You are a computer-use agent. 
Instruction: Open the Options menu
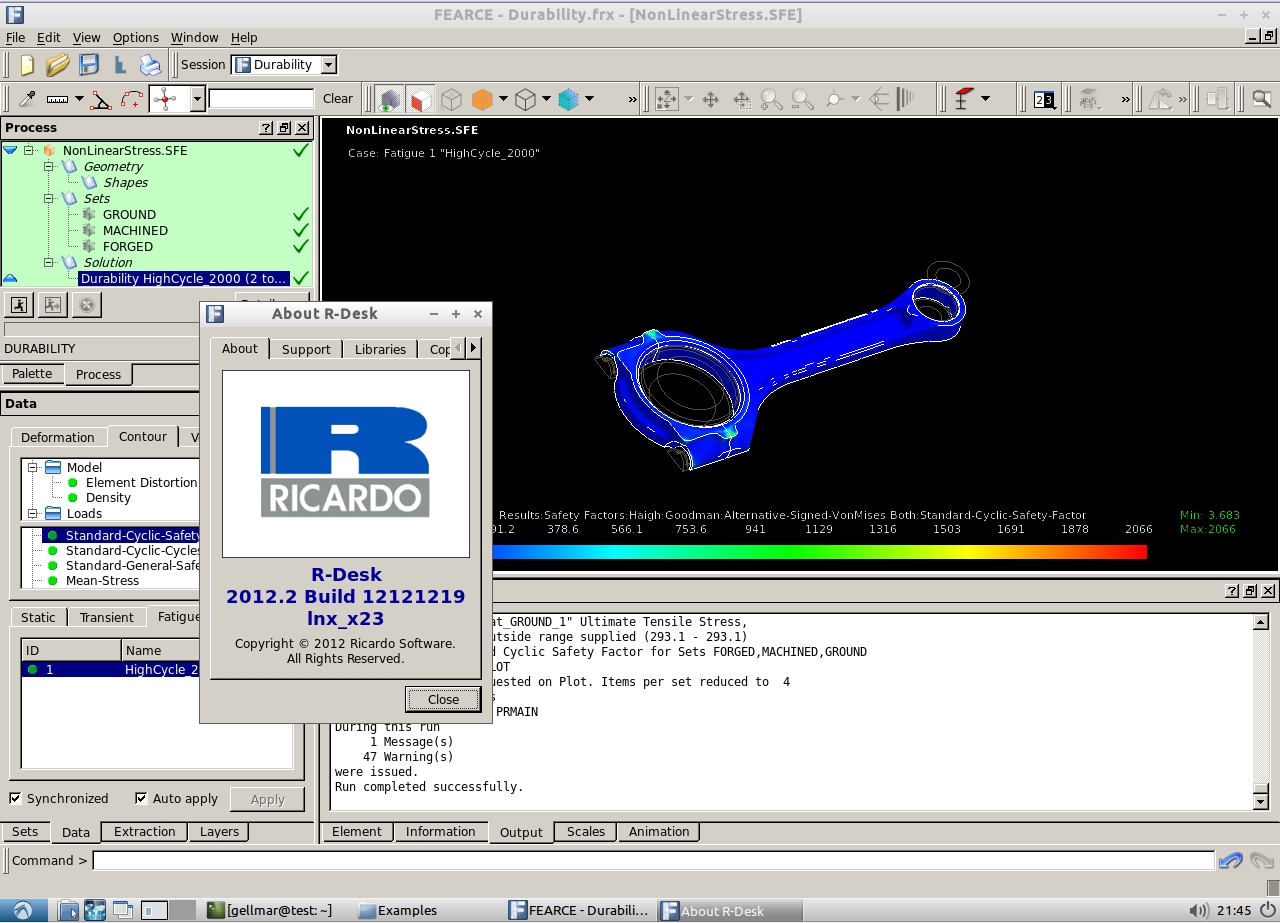(135, 37)
